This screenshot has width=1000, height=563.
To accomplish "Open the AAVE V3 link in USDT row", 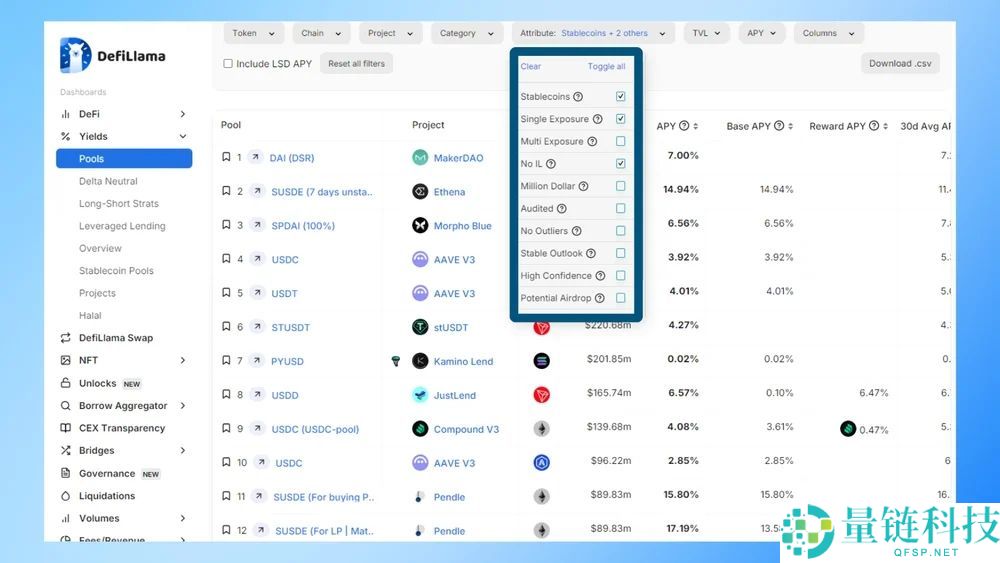I will coord(454,293).
